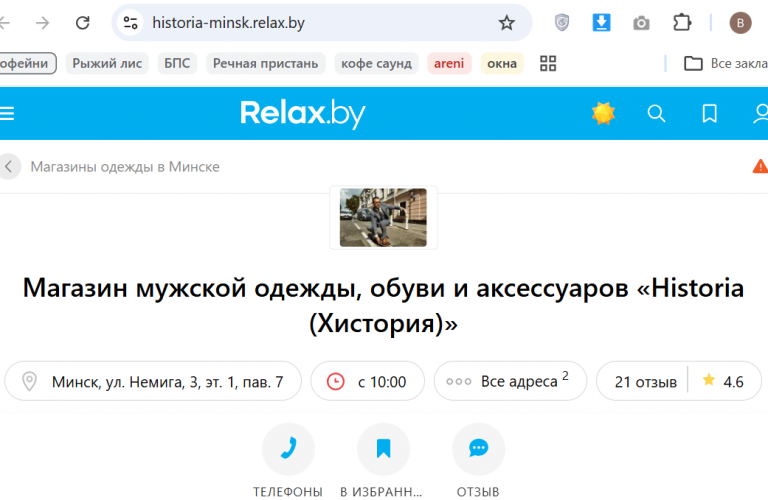768x500 pixels.
Task: Bookmark this page with star icon
Action: point(506,23)
